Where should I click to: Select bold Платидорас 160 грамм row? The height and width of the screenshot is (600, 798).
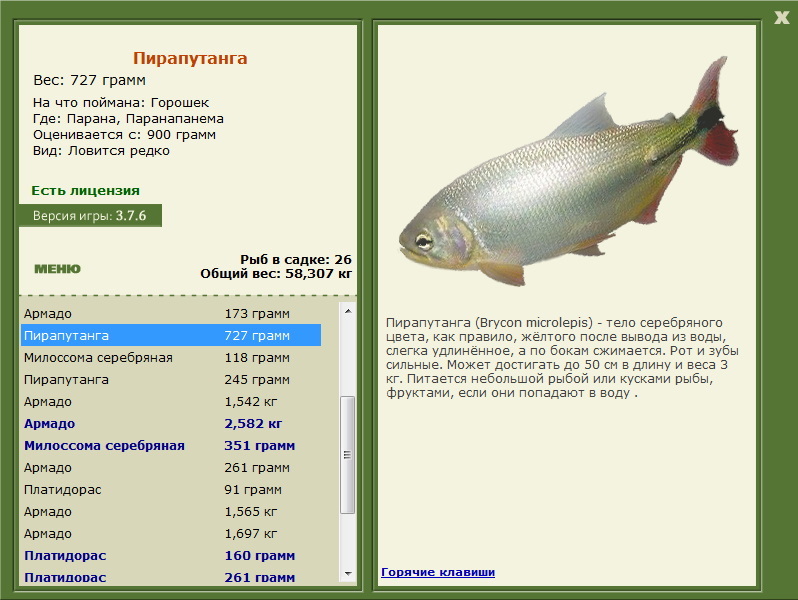tap(171, 555)
